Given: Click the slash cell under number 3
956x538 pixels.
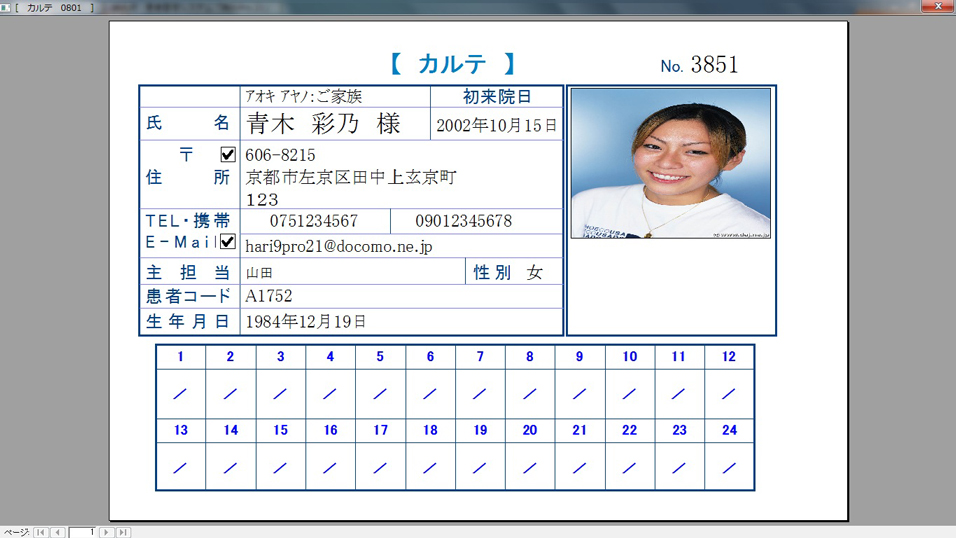Looking at the screenshot, I should point(280,394).
